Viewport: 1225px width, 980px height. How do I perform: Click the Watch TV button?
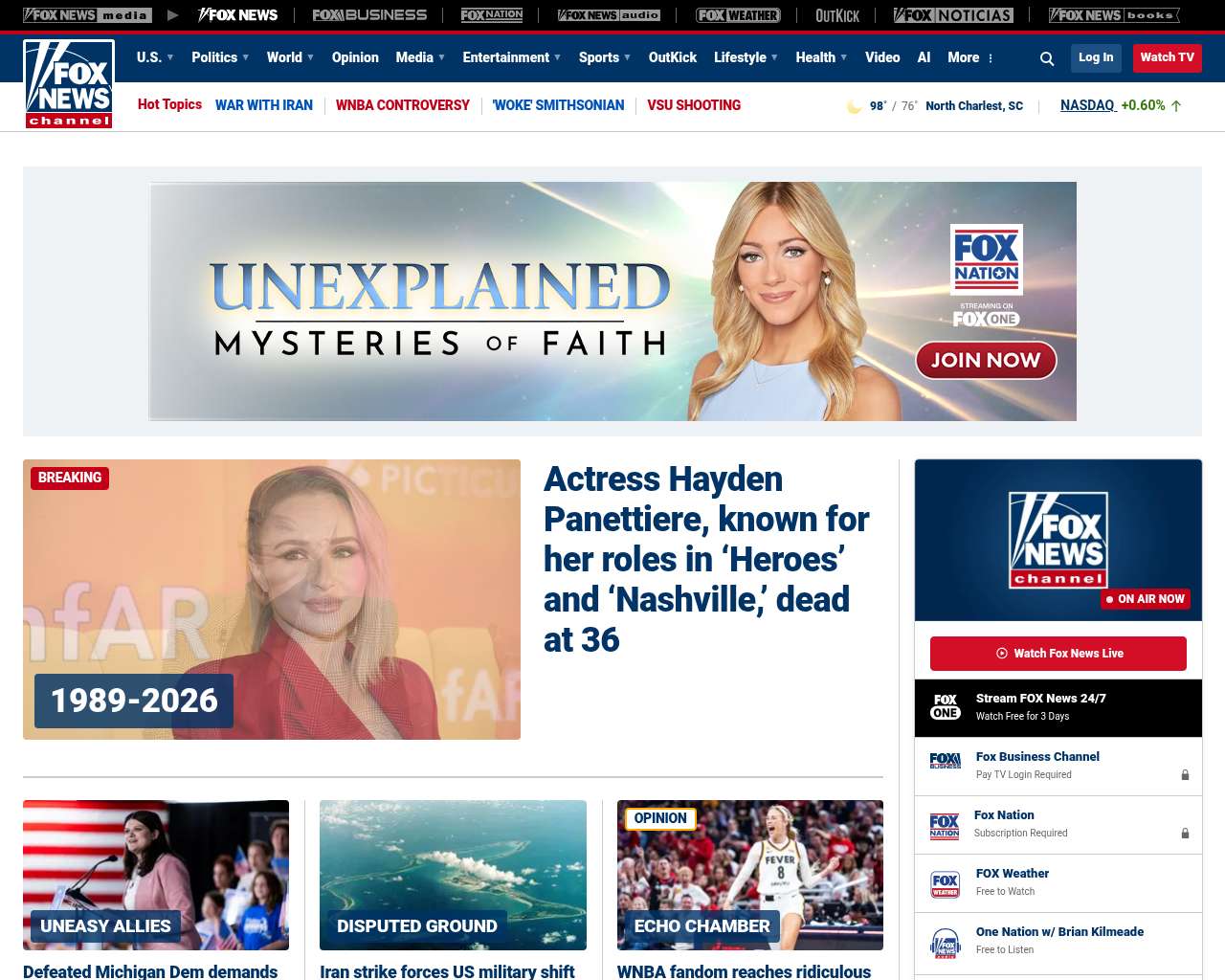1168,57
